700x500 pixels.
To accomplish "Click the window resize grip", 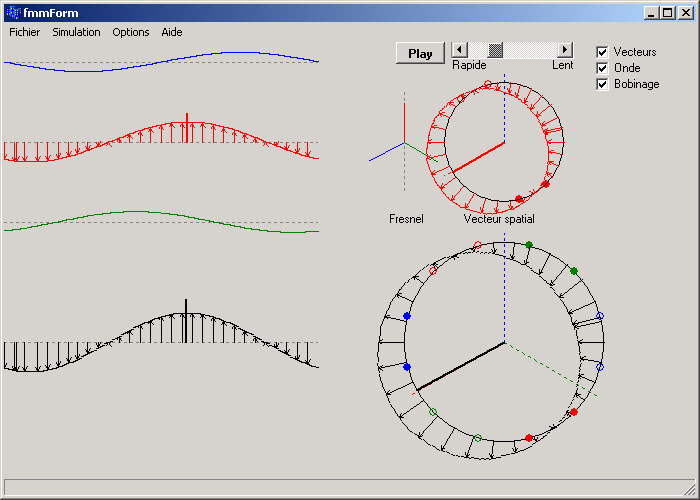I will coord(689,488).
